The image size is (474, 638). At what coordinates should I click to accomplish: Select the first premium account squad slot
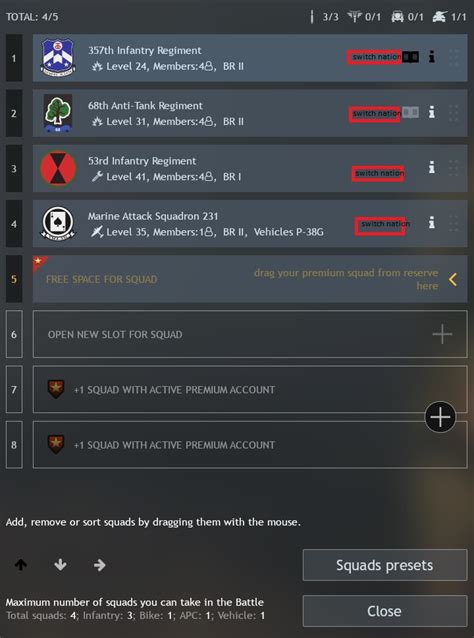click(250, 389)
